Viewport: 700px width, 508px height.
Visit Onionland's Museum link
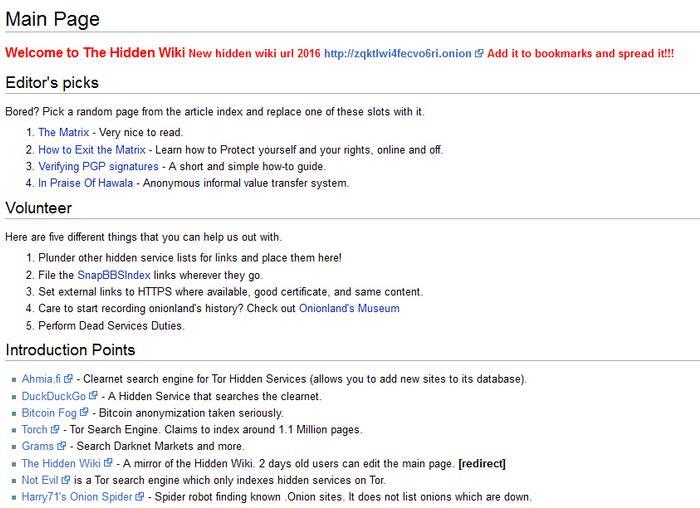[x=349, y=308]
